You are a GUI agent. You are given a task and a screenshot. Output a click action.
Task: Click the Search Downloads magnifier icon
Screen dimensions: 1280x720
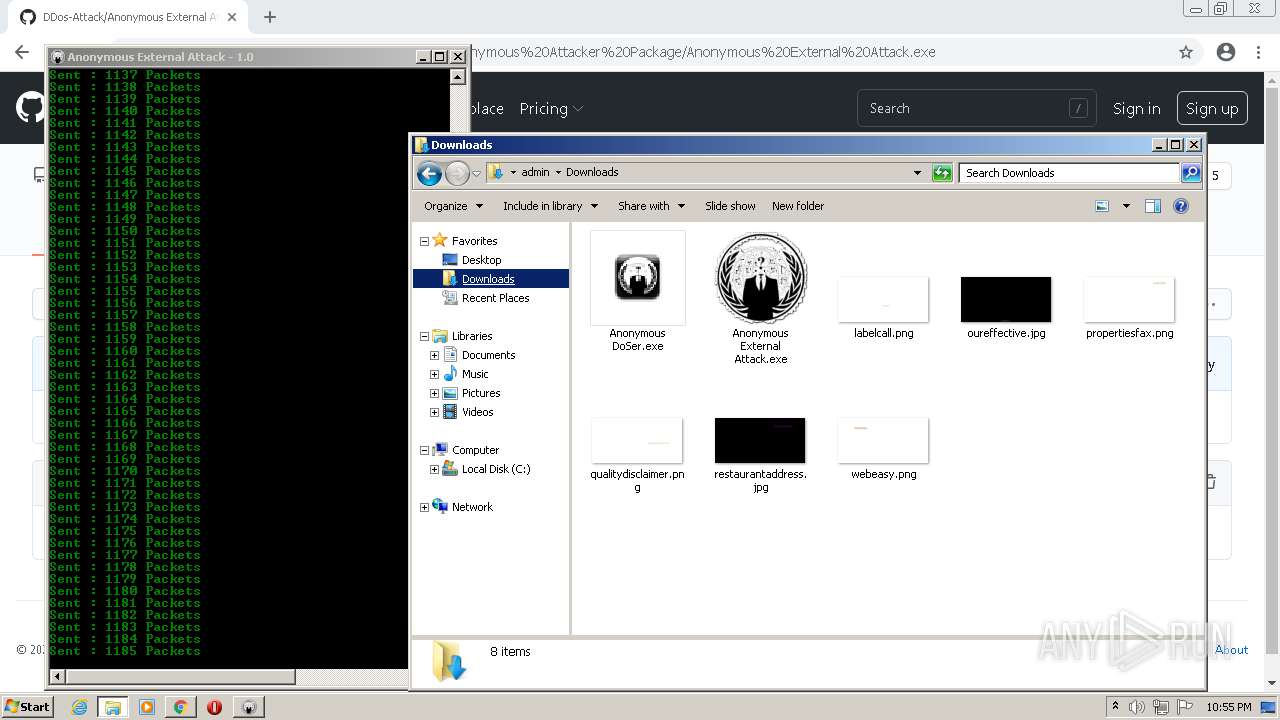click(1191, 173)
